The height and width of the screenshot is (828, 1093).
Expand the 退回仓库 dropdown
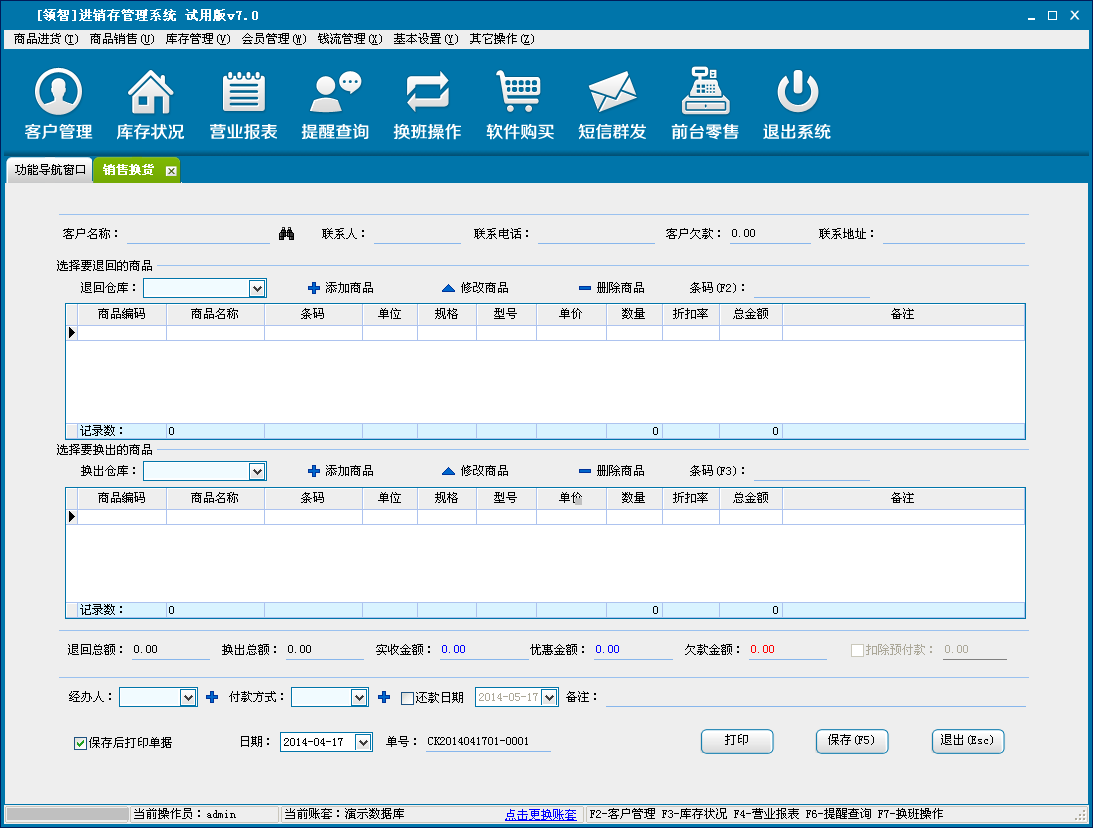click(257, 289)
